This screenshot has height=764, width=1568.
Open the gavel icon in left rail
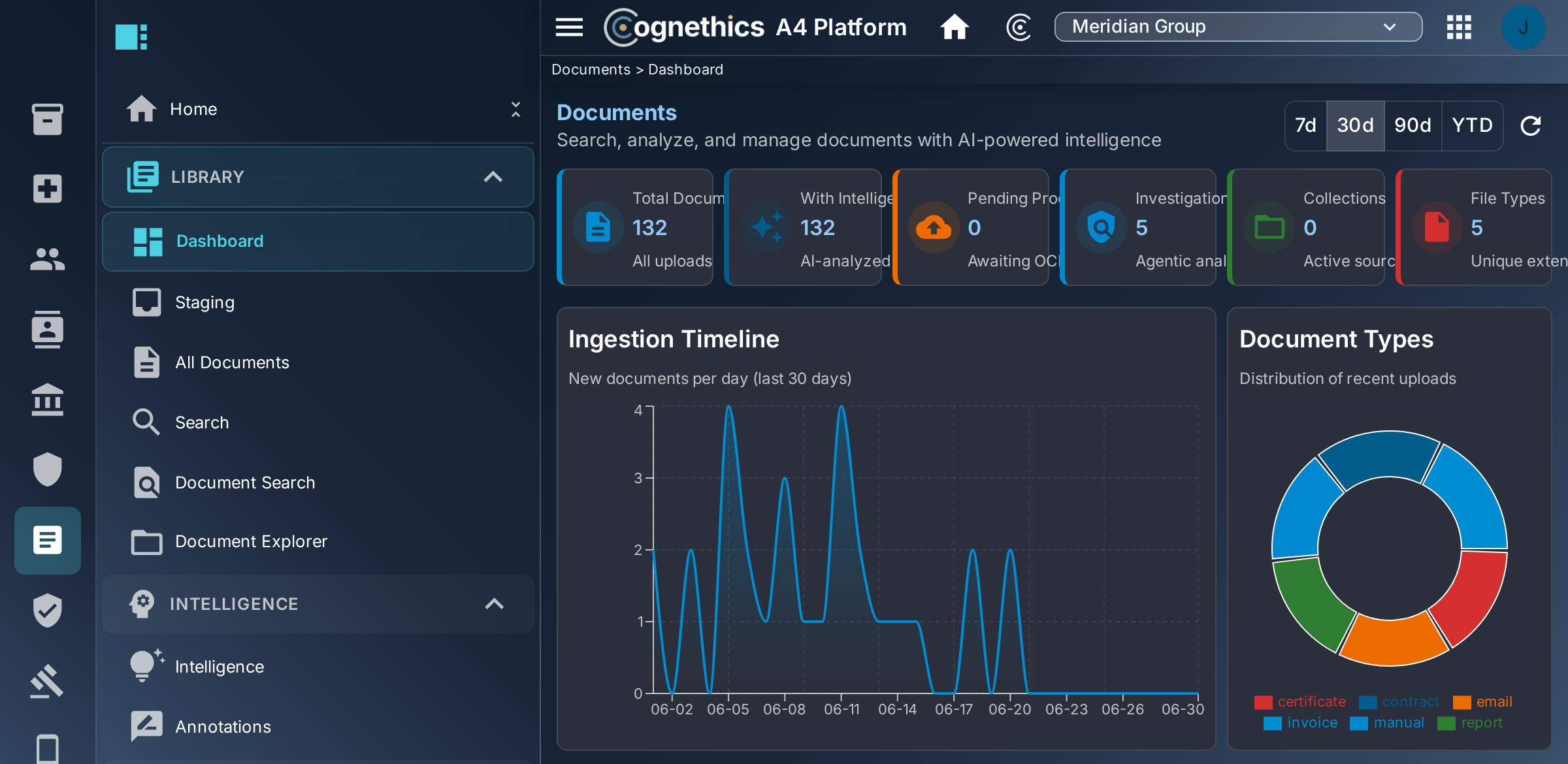(47, 681)
